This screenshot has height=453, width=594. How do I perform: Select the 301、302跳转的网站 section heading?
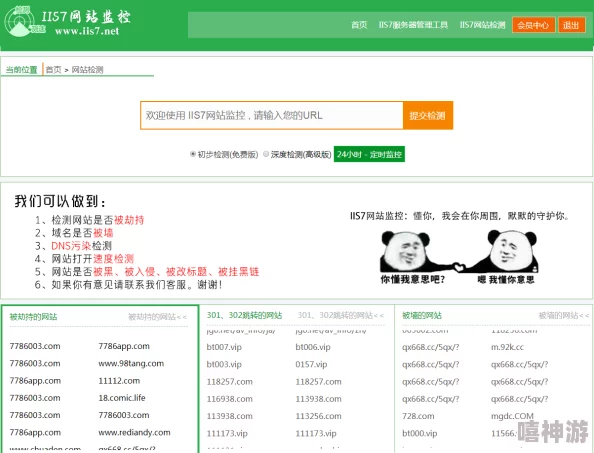[244, 315]
